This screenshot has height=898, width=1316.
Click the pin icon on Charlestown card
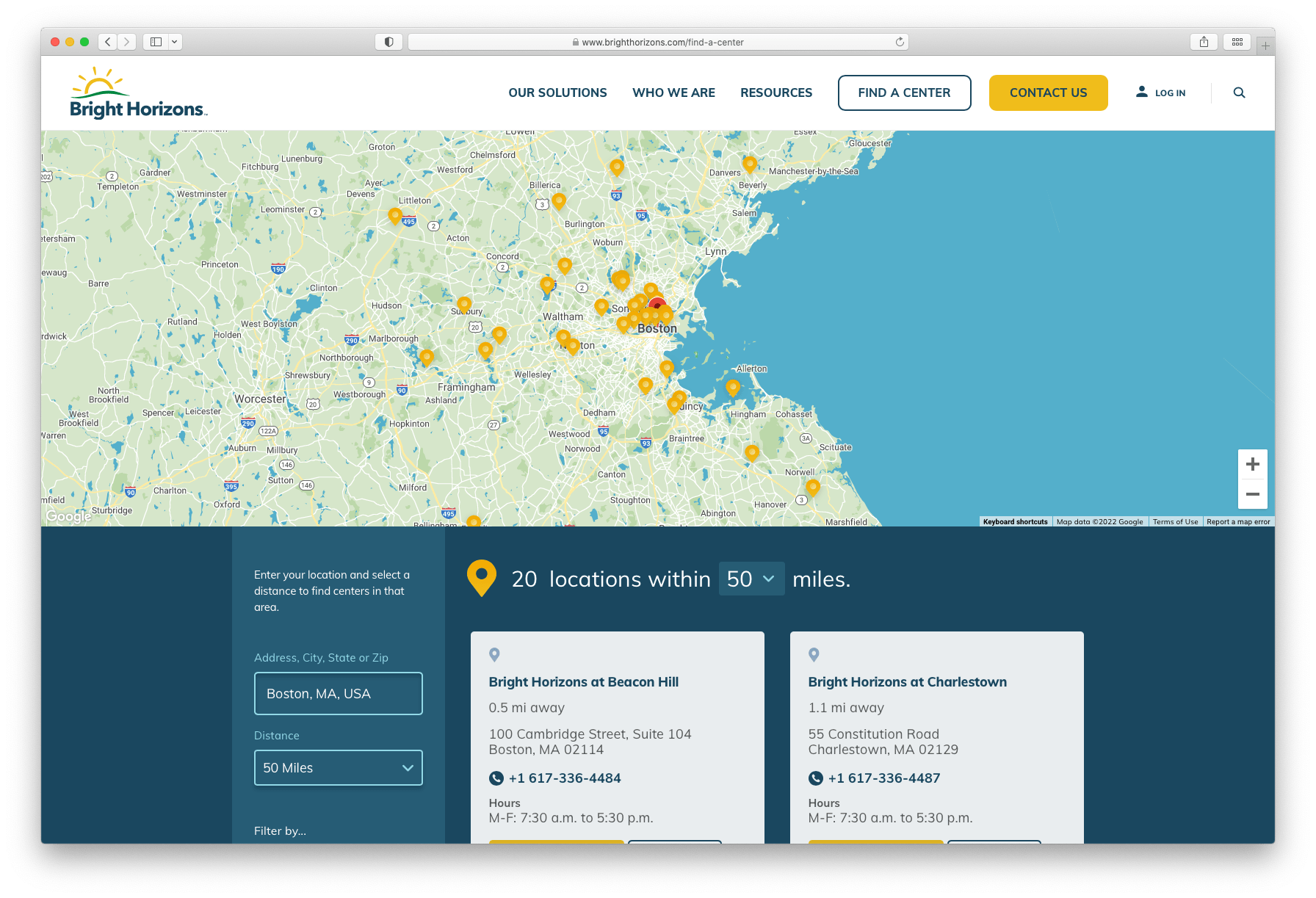click(x=814, y=654)
